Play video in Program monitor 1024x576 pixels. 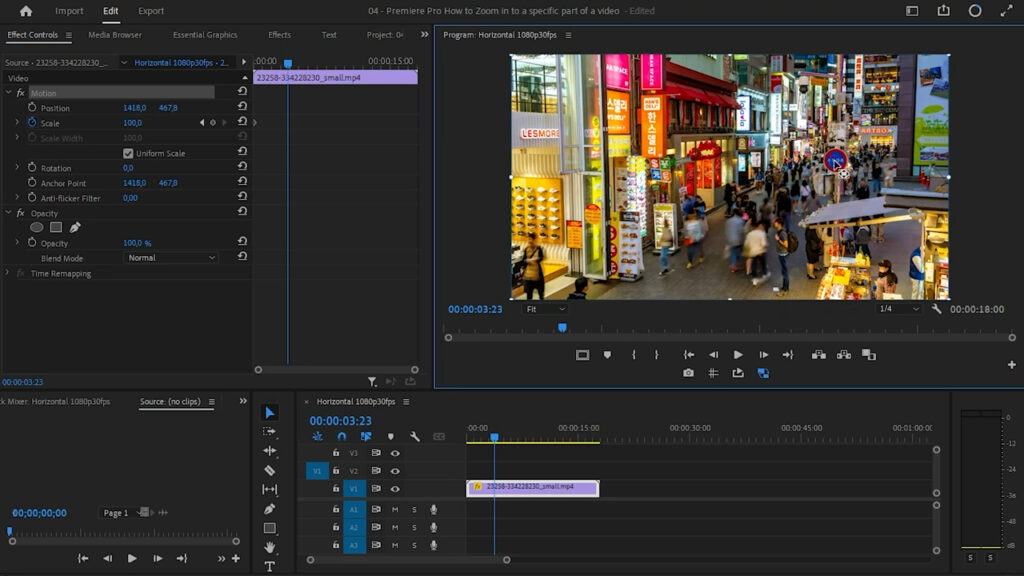click(738, 355)
